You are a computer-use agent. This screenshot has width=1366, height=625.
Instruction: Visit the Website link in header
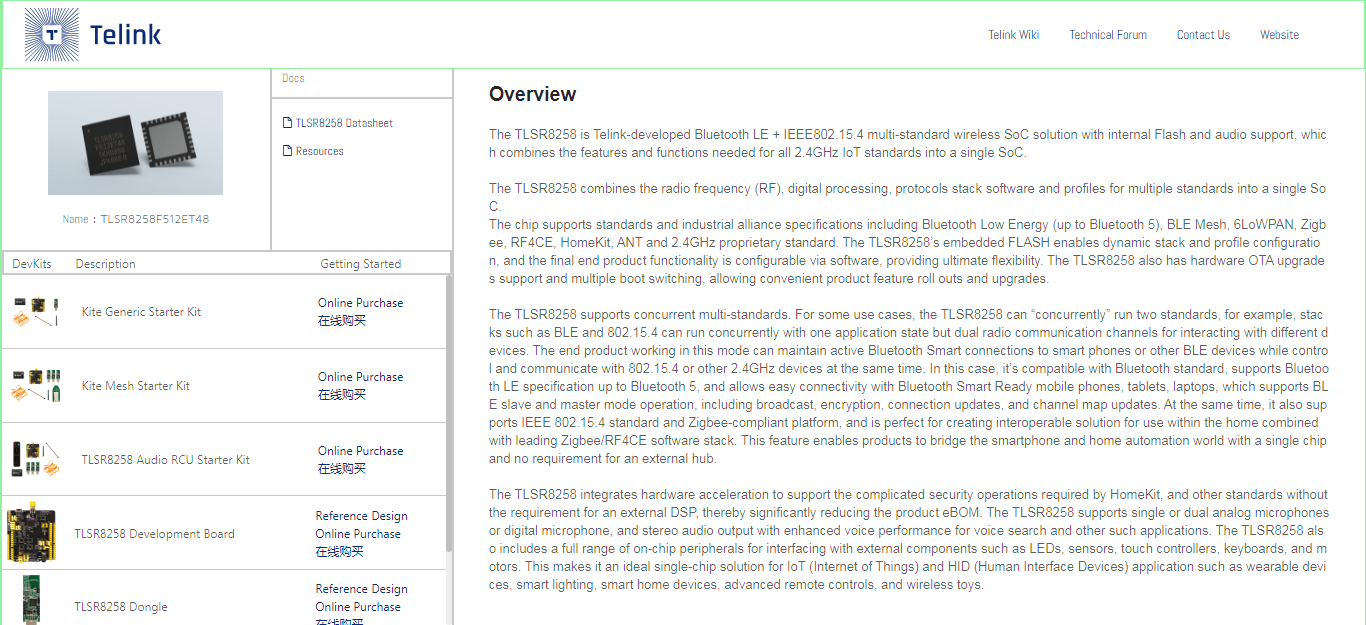pyautogui.click(x=1279, y=35)
